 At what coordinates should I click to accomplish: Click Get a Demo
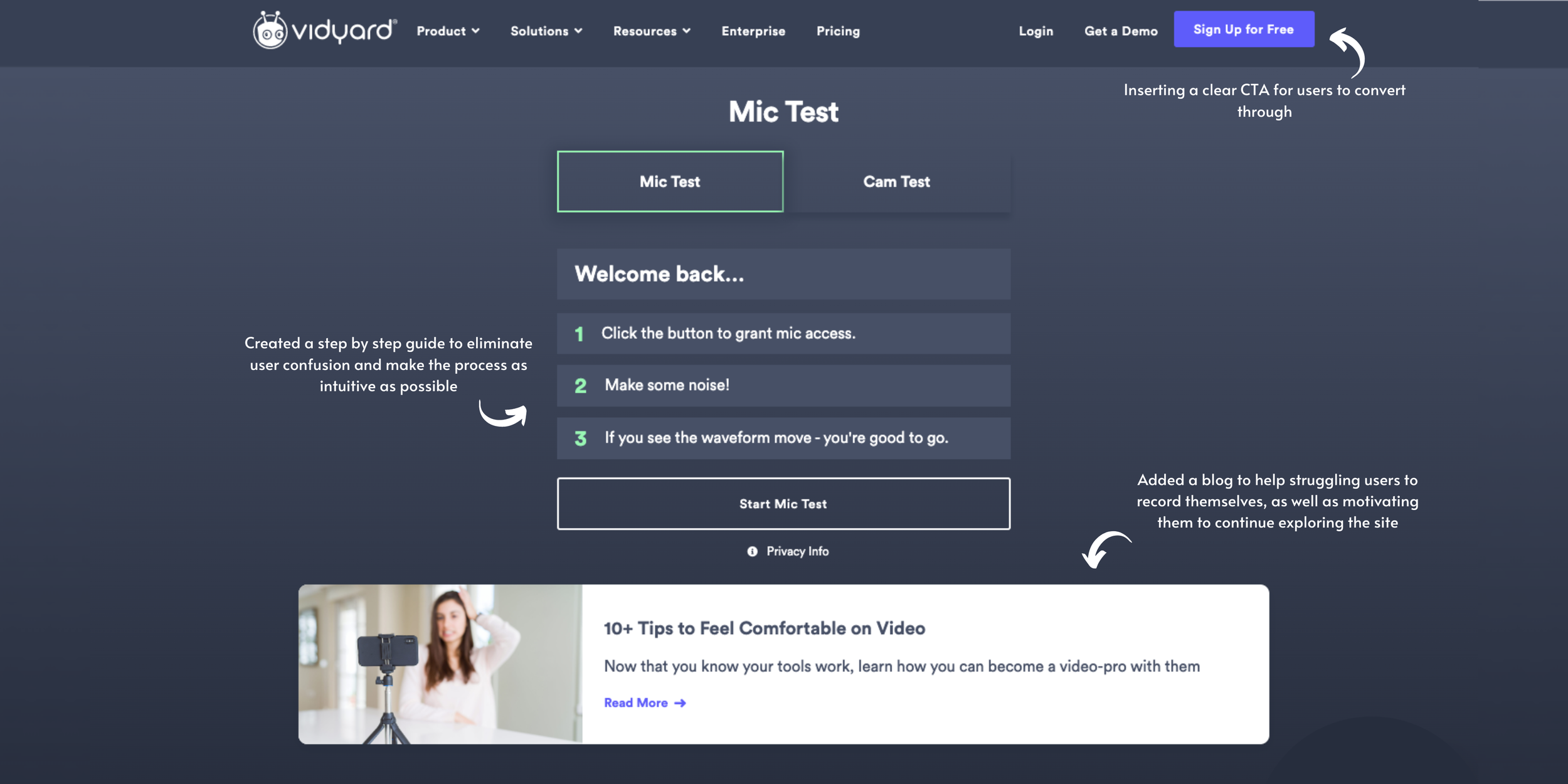(x=1120, y=31)
